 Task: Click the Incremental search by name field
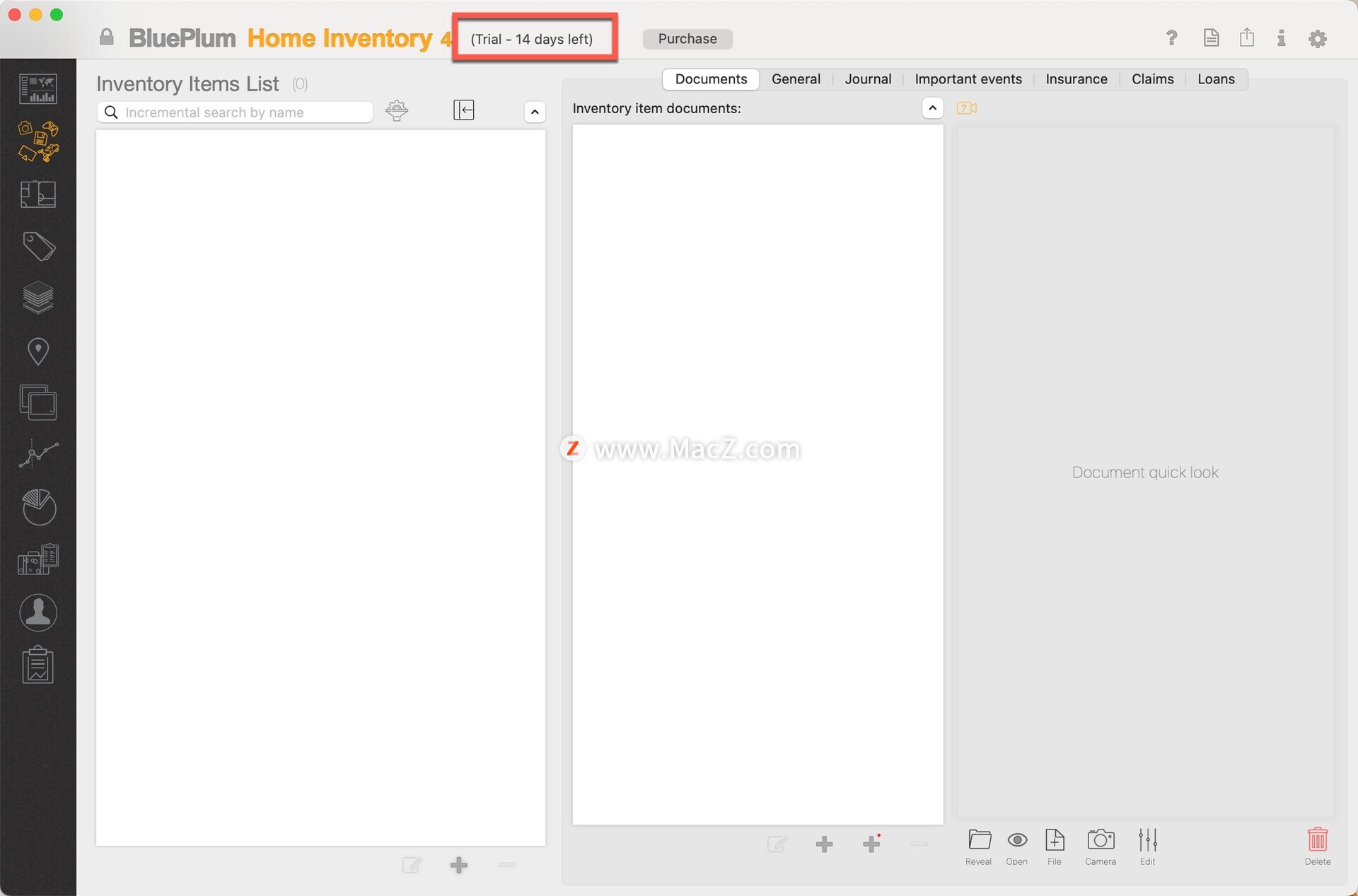tap(235, 112)
